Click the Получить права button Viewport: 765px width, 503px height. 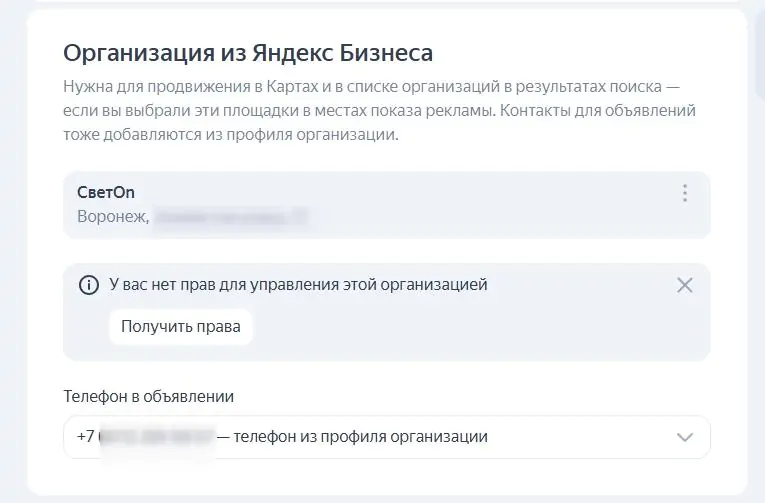point(181,326)
